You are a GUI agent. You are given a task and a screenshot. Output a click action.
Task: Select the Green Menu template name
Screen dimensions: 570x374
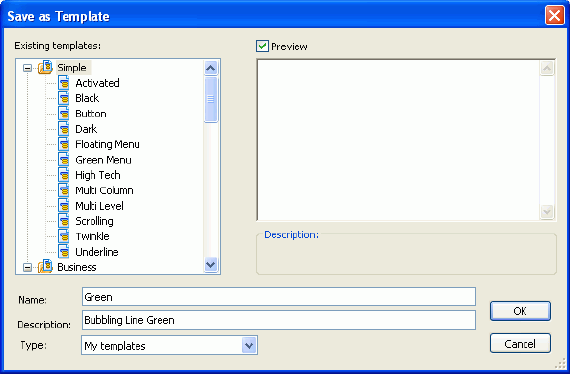[x=103, y=160]
